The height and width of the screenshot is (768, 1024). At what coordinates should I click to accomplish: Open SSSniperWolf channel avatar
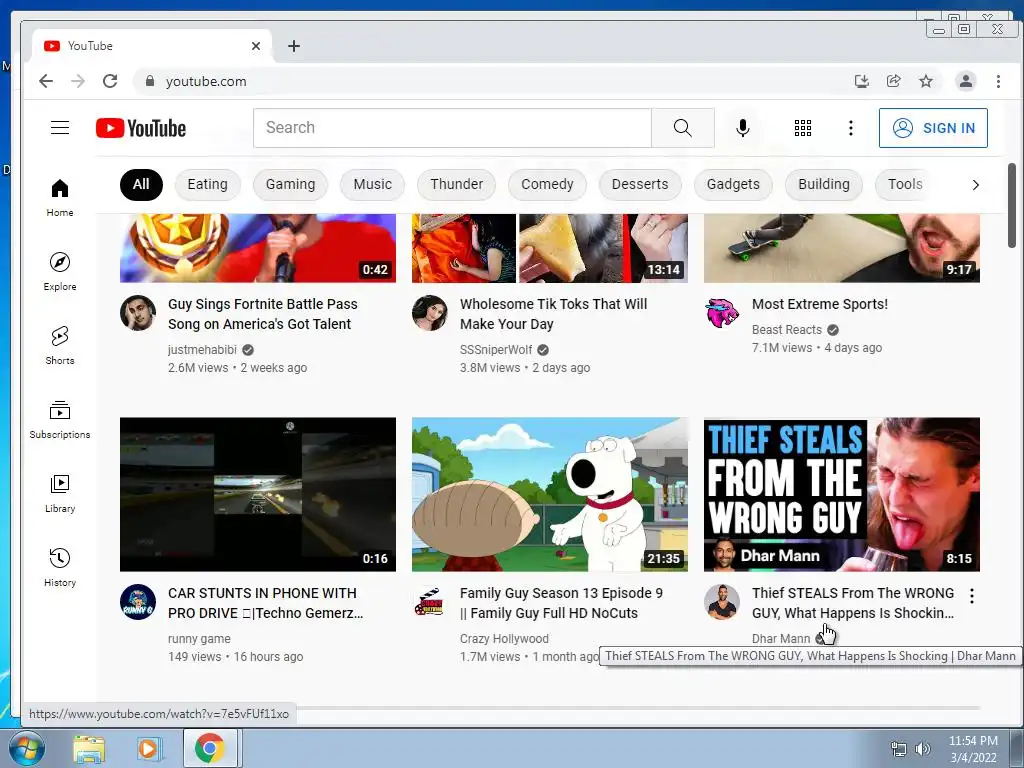[430, 313]
